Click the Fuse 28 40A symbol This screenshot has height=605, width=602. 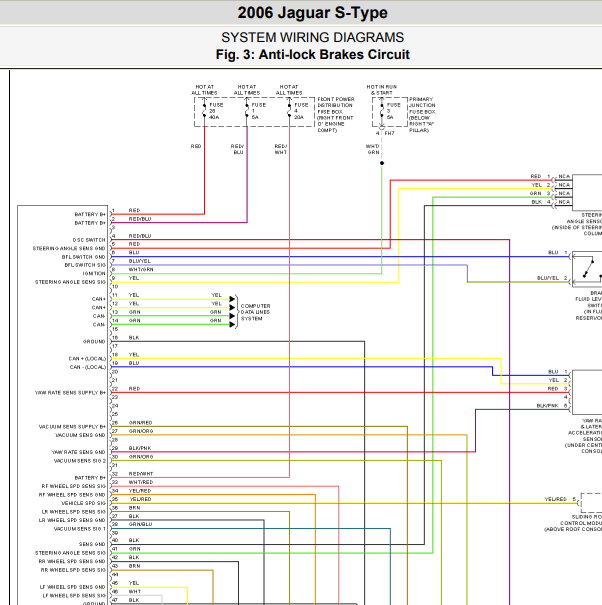pos(205,111)
